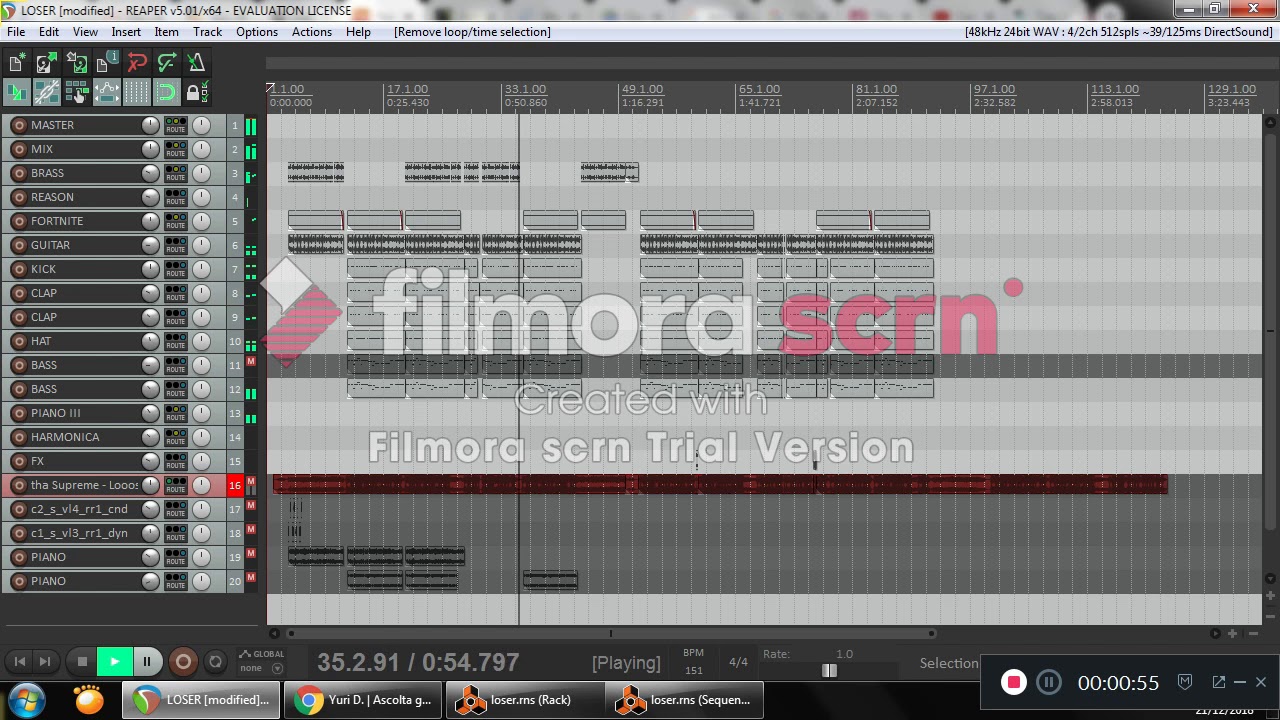The image size is (1280, 720).
Task: Click the green Play transport button
Action: pos(114,662)
